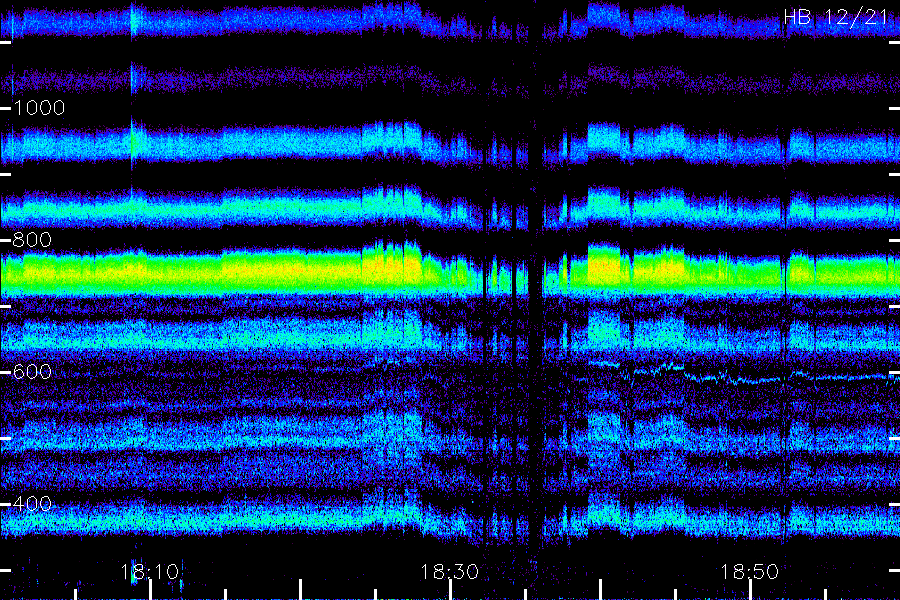Viewport: 900px width, 600px height.
Task: Click the 600 frequency axis label
Action: 32,371
